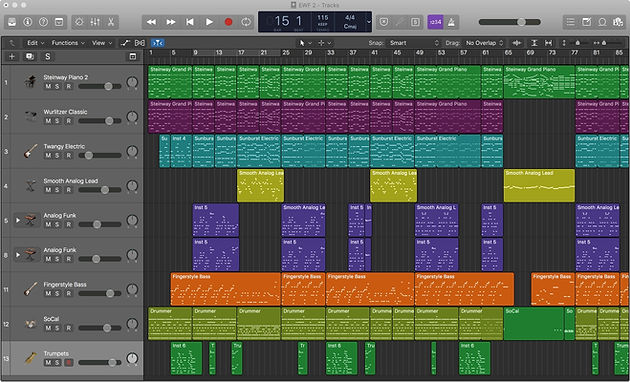
Task: Start playback with the Play button
Action: pos(209,22)
